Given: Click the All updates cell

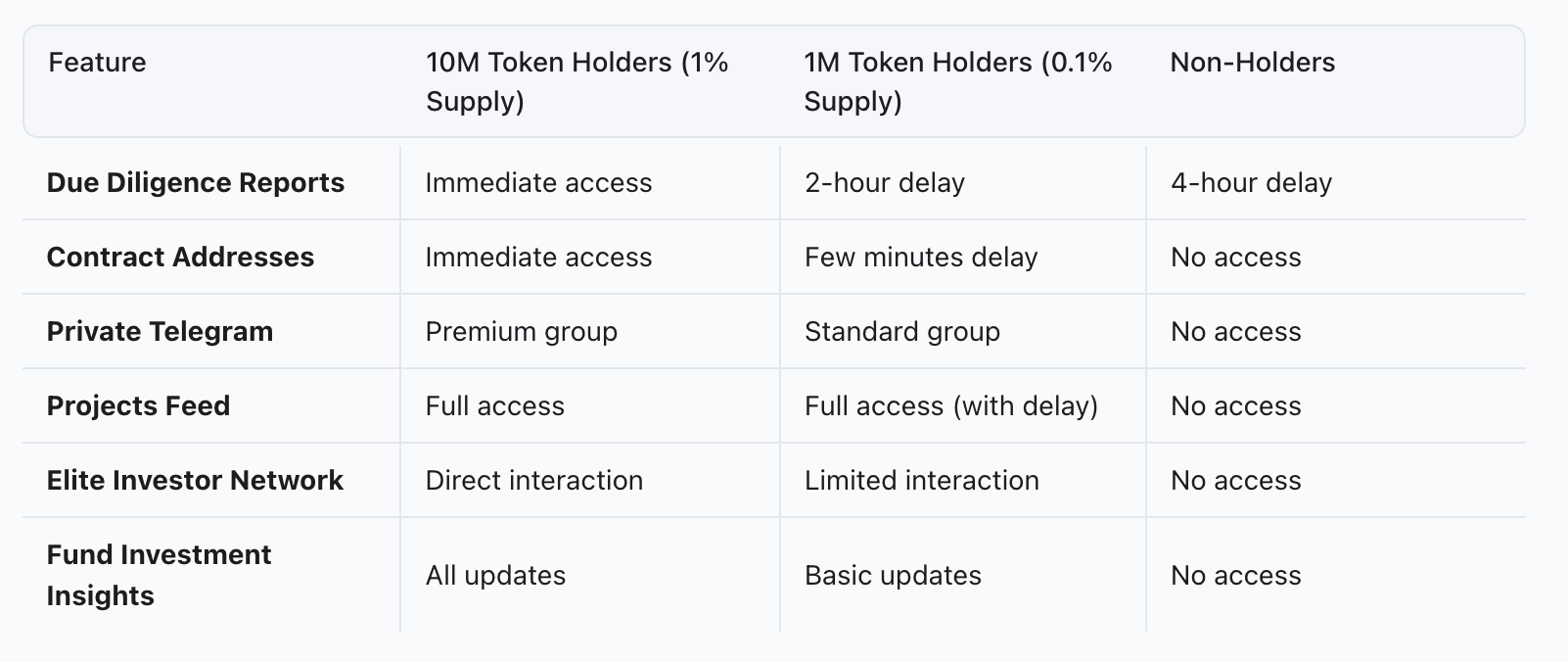Looking at the screenshot, I should (495, 576).
